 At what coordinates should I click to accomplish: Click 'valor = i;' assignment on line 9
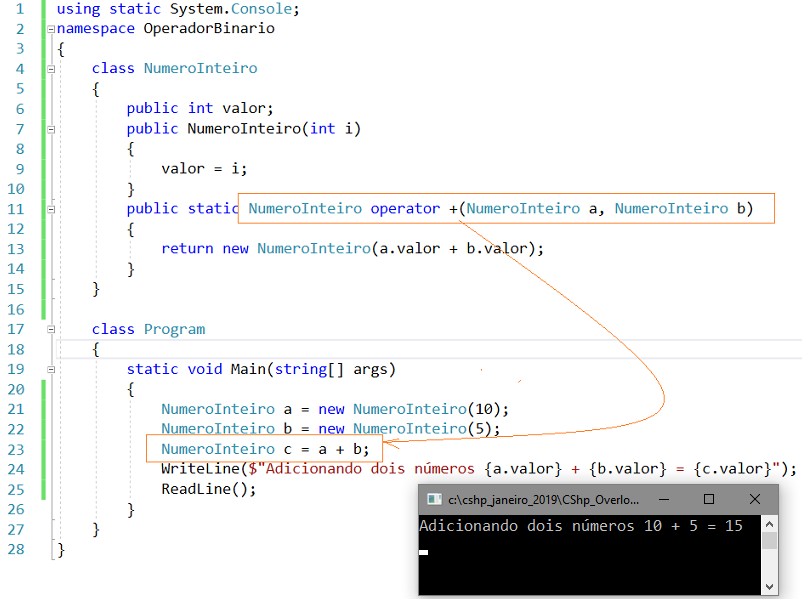(x=204, y=169)
